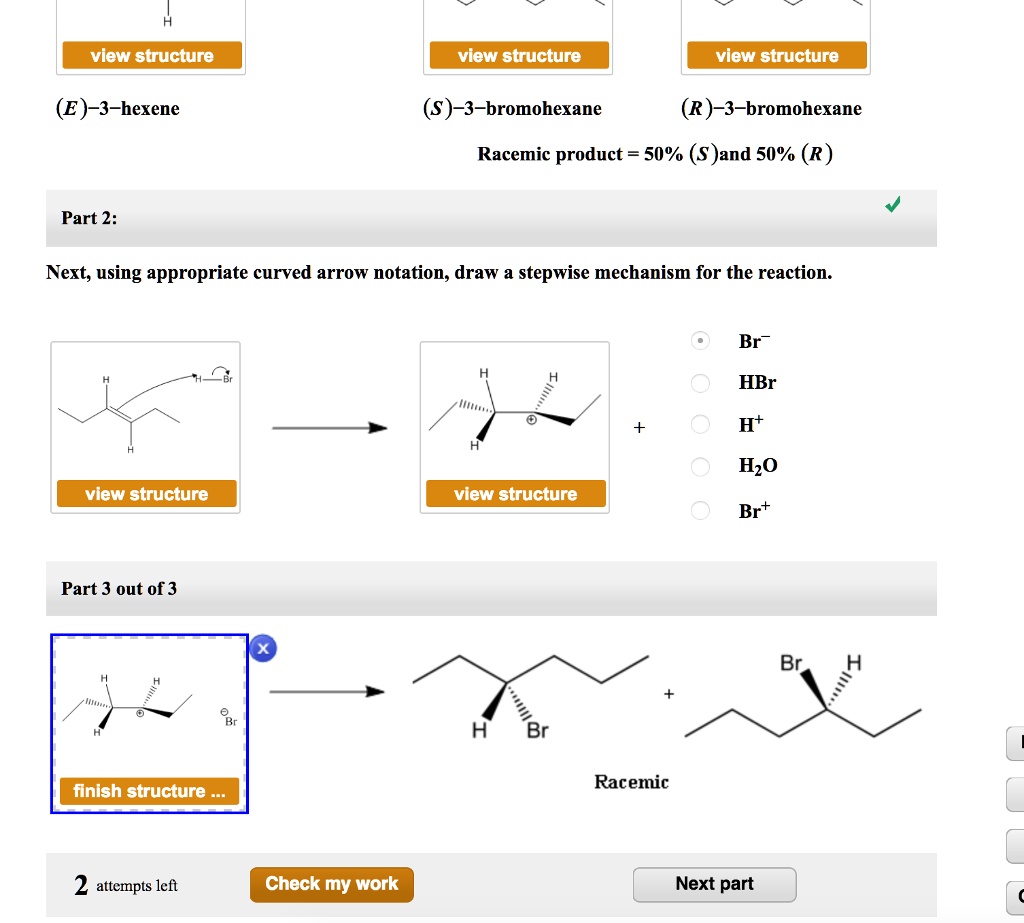
Task: Select the H⁺ radio button
Action: coord(700,424)
